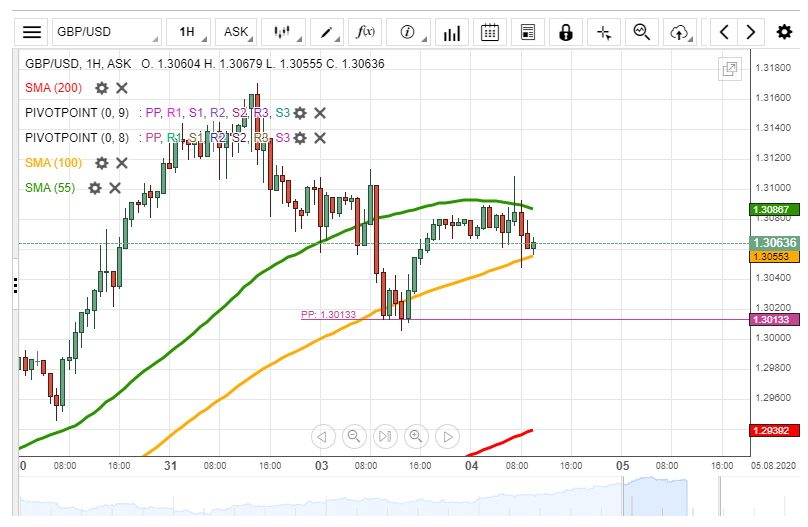Screen dimensions: 808x527
Task: Toggle the chart lock icon
Action: (x=566, y=32)
